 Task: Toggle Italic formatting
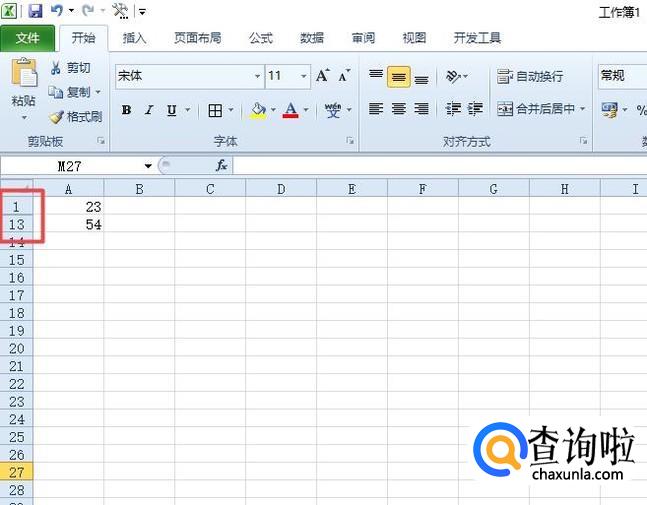point(149,110)
